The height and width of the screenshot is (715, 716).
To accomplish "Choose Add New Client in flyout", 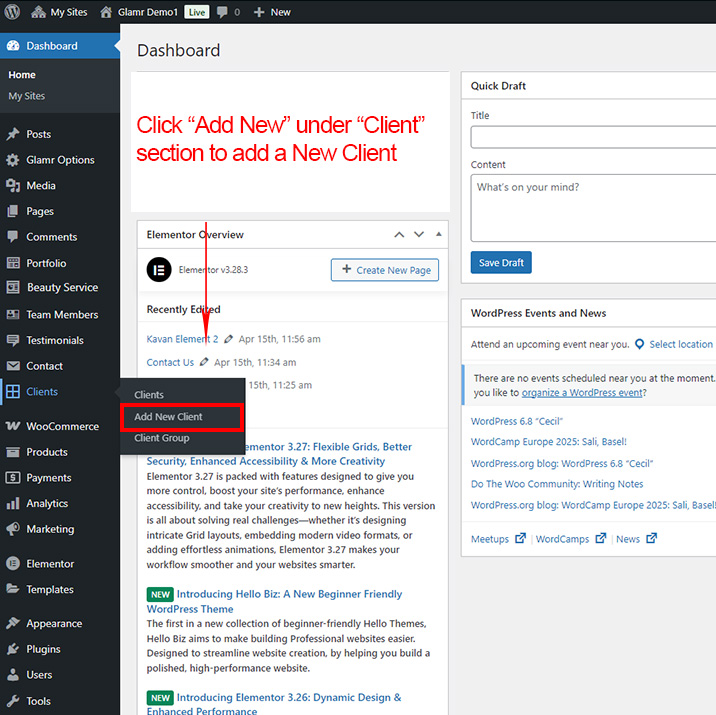I will (x=168, y=416).
